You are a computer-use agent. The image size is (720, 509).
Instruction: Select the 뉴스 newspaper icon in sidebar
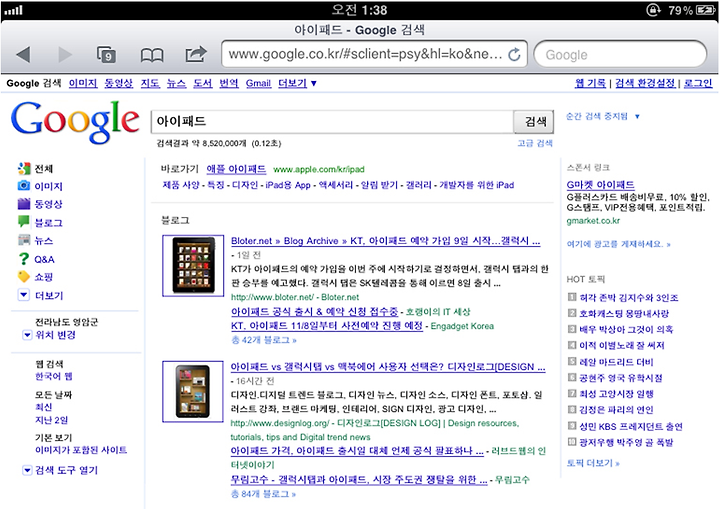[24, 240]
